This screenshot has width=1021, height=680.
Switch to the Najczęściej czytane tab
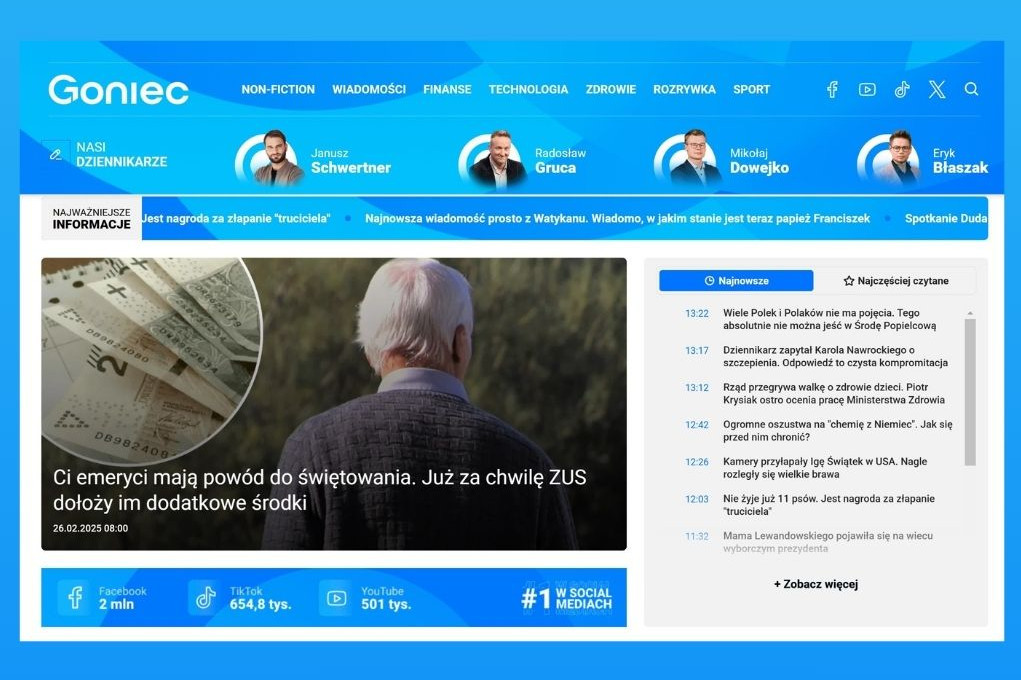895,281
